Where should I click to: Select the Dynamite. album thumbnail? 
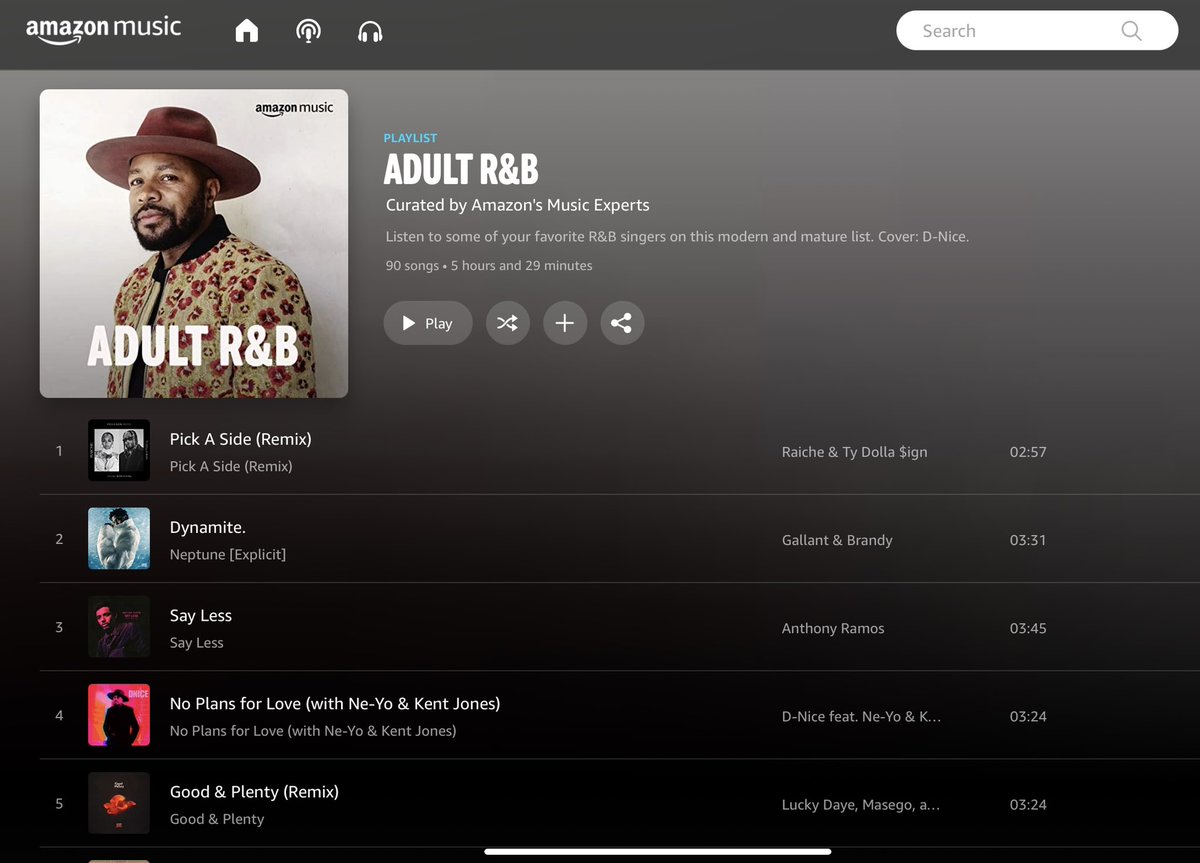tap(119, 539)
